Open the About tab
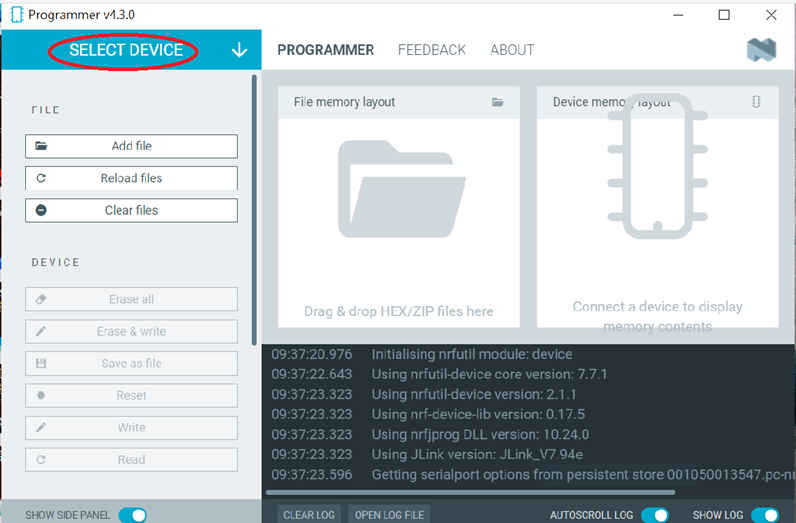This screenshot has height=523, width=796. click(512, 50)
